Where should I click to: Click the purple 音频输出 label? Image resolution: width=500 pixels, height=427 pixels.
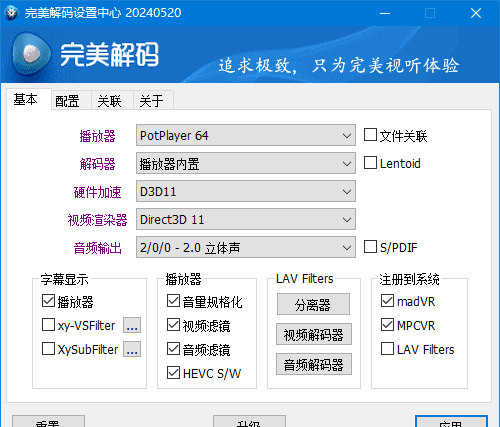97,248
